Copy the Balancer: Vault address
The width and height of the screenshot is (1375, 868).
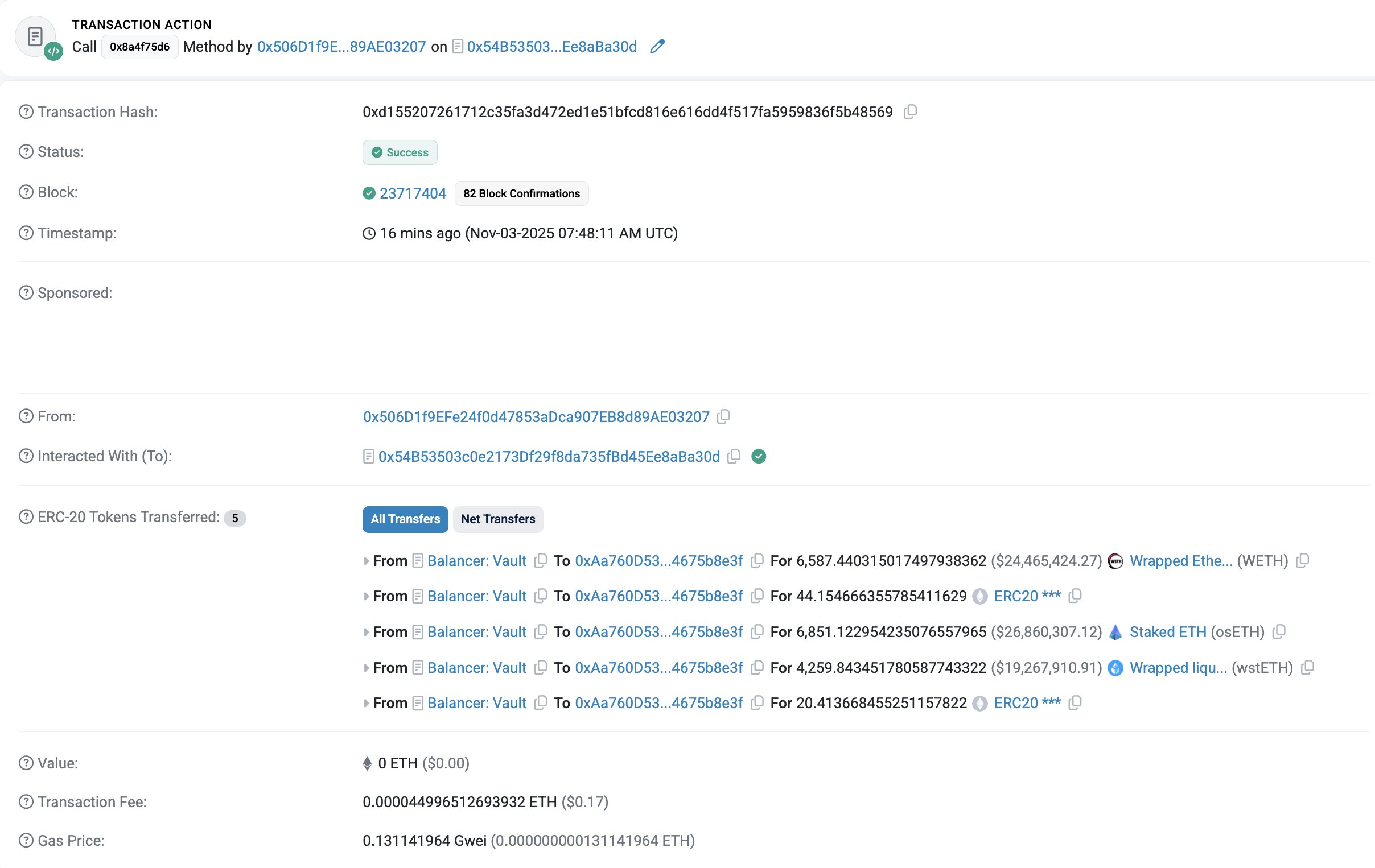540,561
